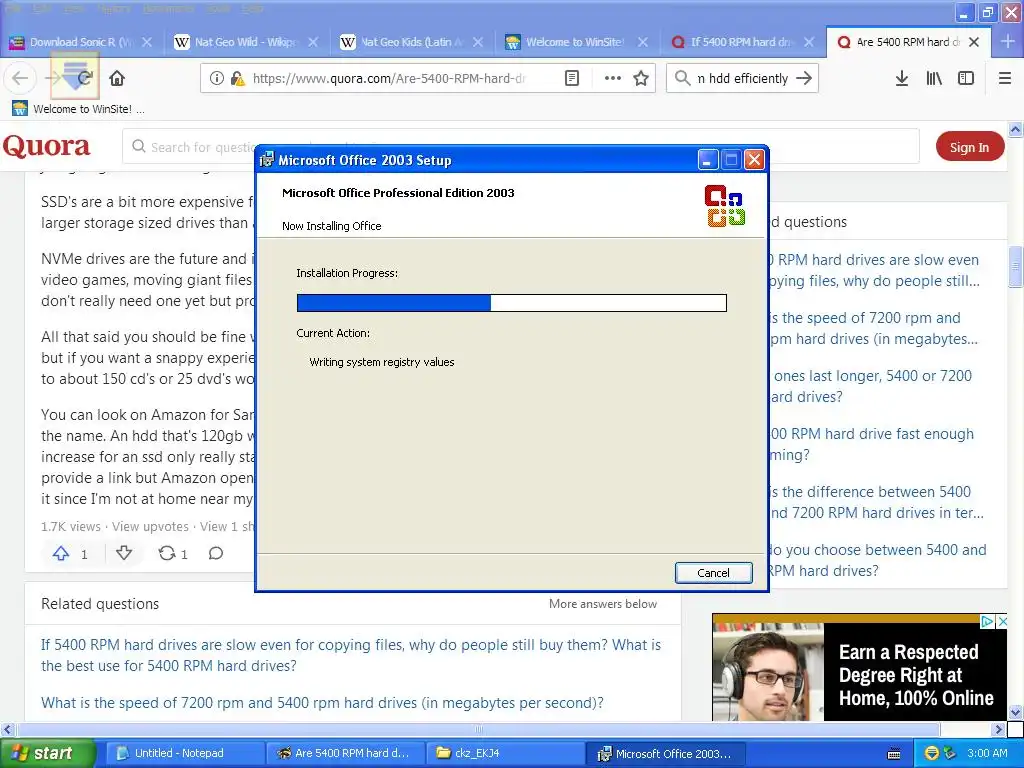Cancel the Office 2003 installation
The width and height of the screenshot is (1024, 768).
coord(713,573)
